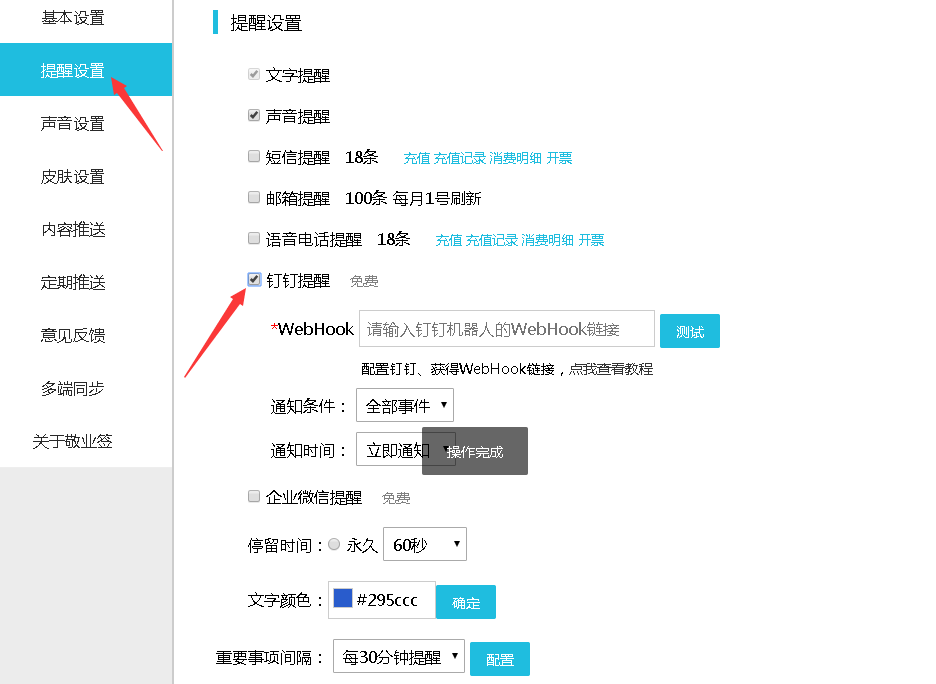936x684 pixels.
Task: Click the 免费 label next to 钉钉提醒
Action: pyautogui.click(x=364, y=281)
